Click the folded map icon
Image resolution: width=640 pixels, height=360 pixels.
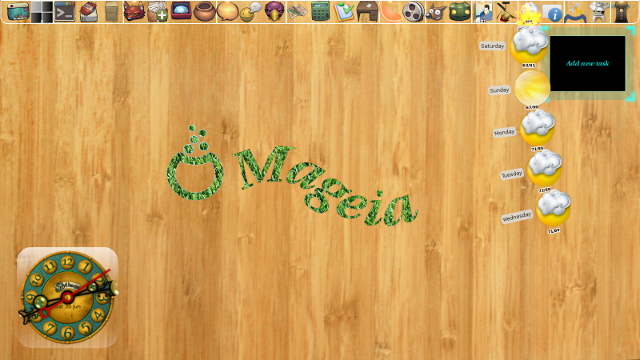point(297,11)
